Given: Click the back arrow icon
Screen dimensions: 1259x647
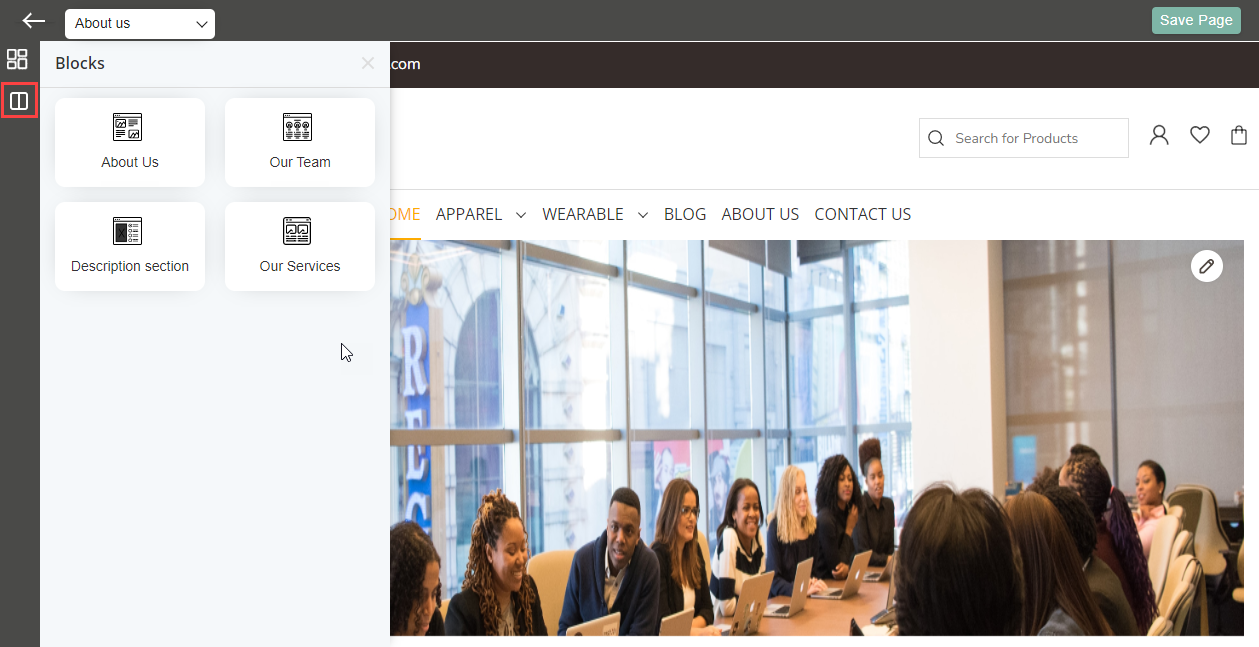Looking at the screenshot, I should [34, 21].
